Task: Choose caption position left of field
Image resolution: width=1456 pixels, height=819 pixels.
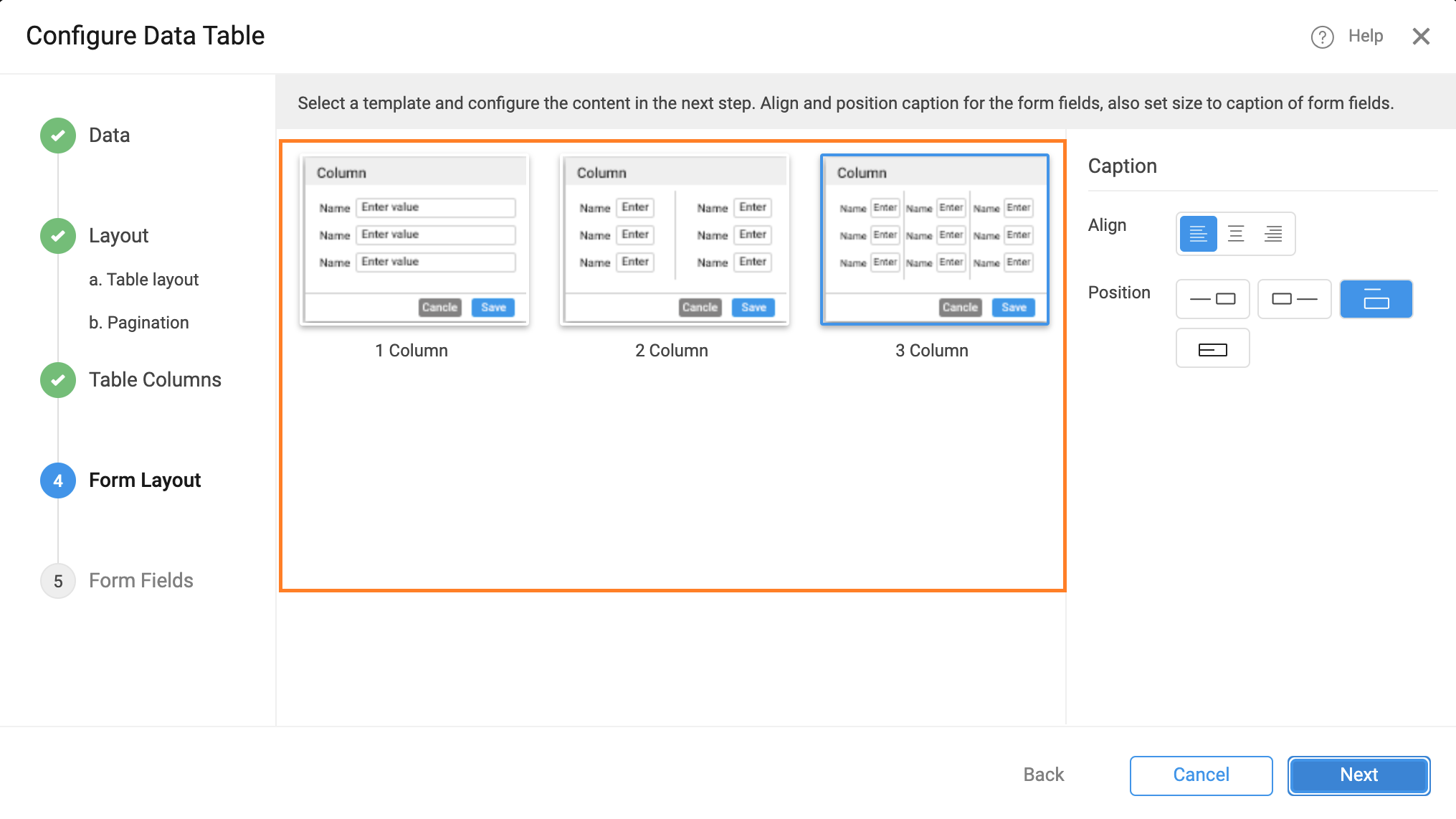Action: [x=1212, y=299]
